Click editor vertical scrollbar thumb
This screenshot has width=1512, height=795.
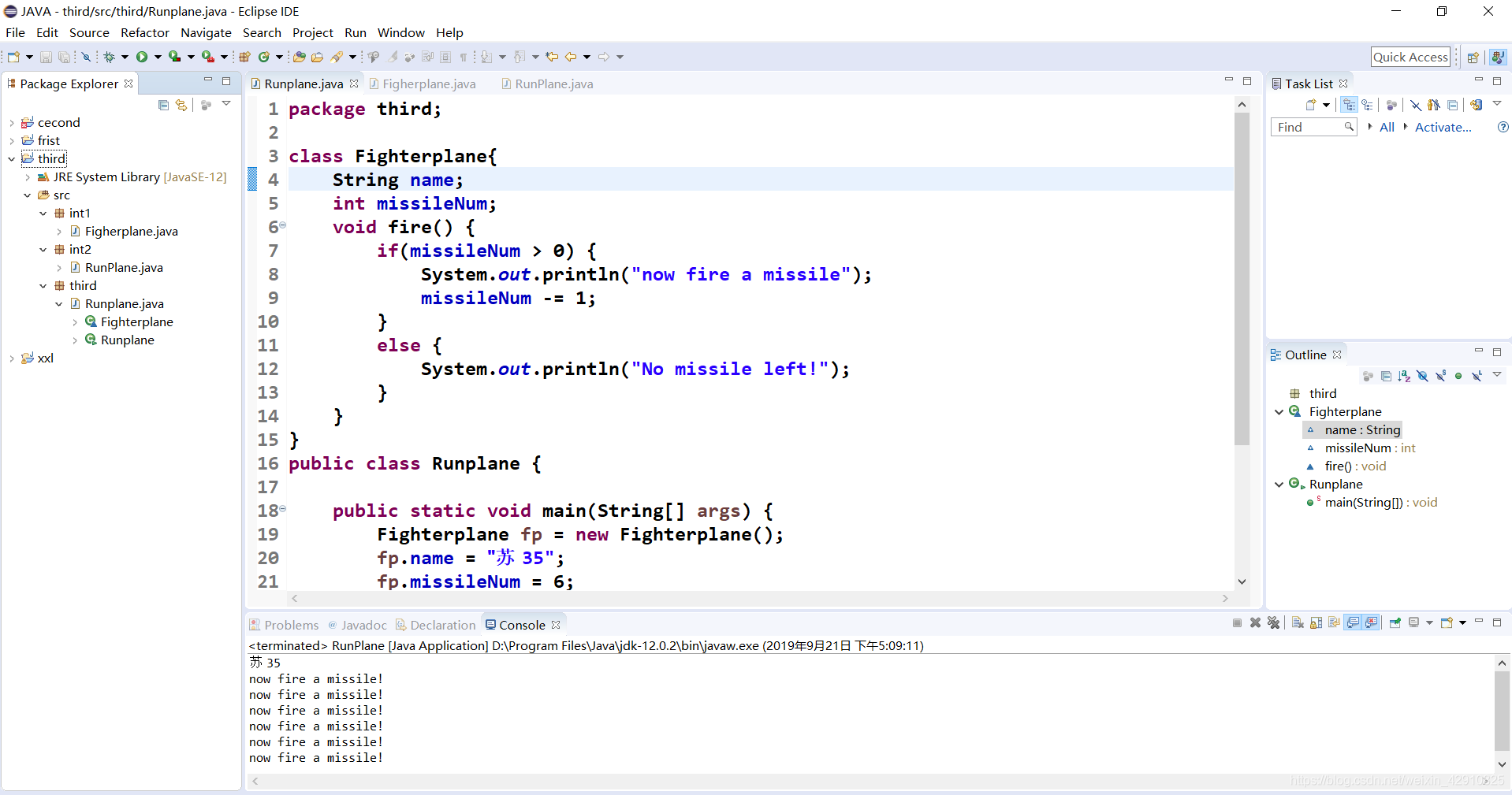(1242, 279)
